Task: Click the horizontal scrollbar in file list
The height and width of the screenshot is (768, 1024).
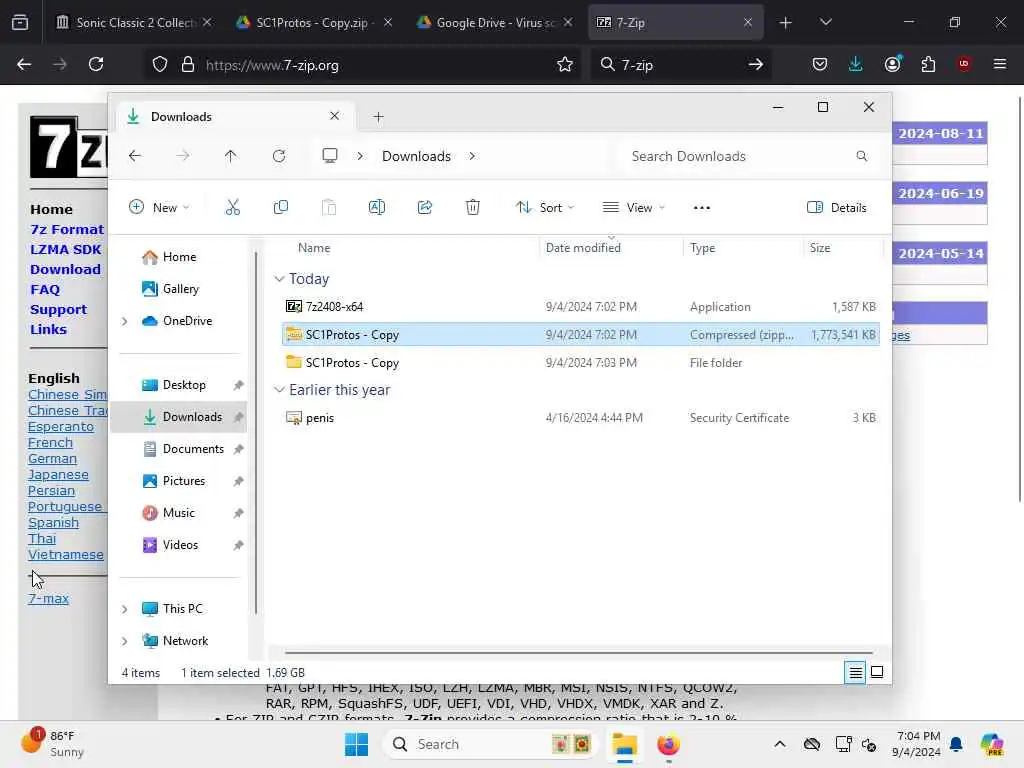Action: [579, 652]
